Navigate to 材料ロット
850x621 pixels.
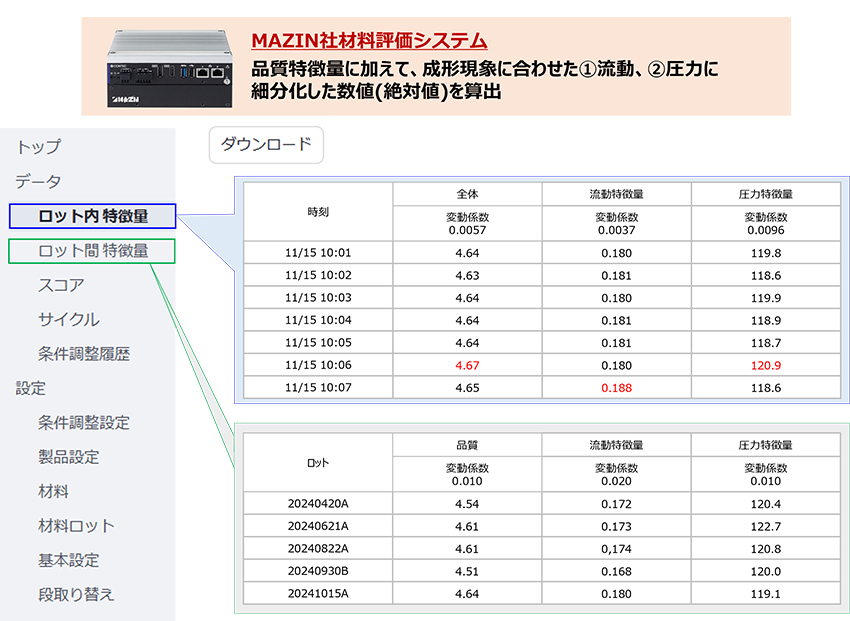pyautogui.click(x=76, y=526)
